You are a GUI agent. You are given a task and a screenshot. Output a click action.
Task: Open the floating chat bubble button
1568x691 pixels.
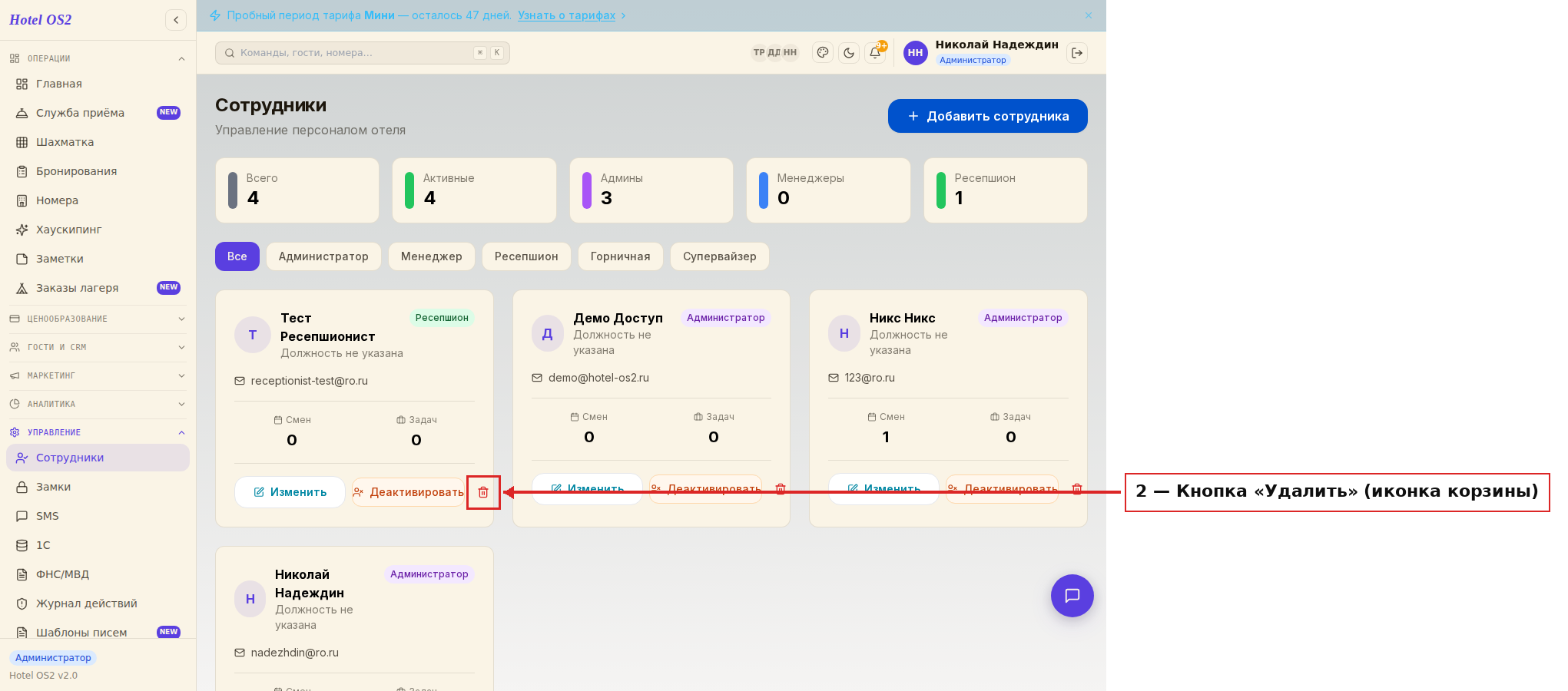point(1072,596)
